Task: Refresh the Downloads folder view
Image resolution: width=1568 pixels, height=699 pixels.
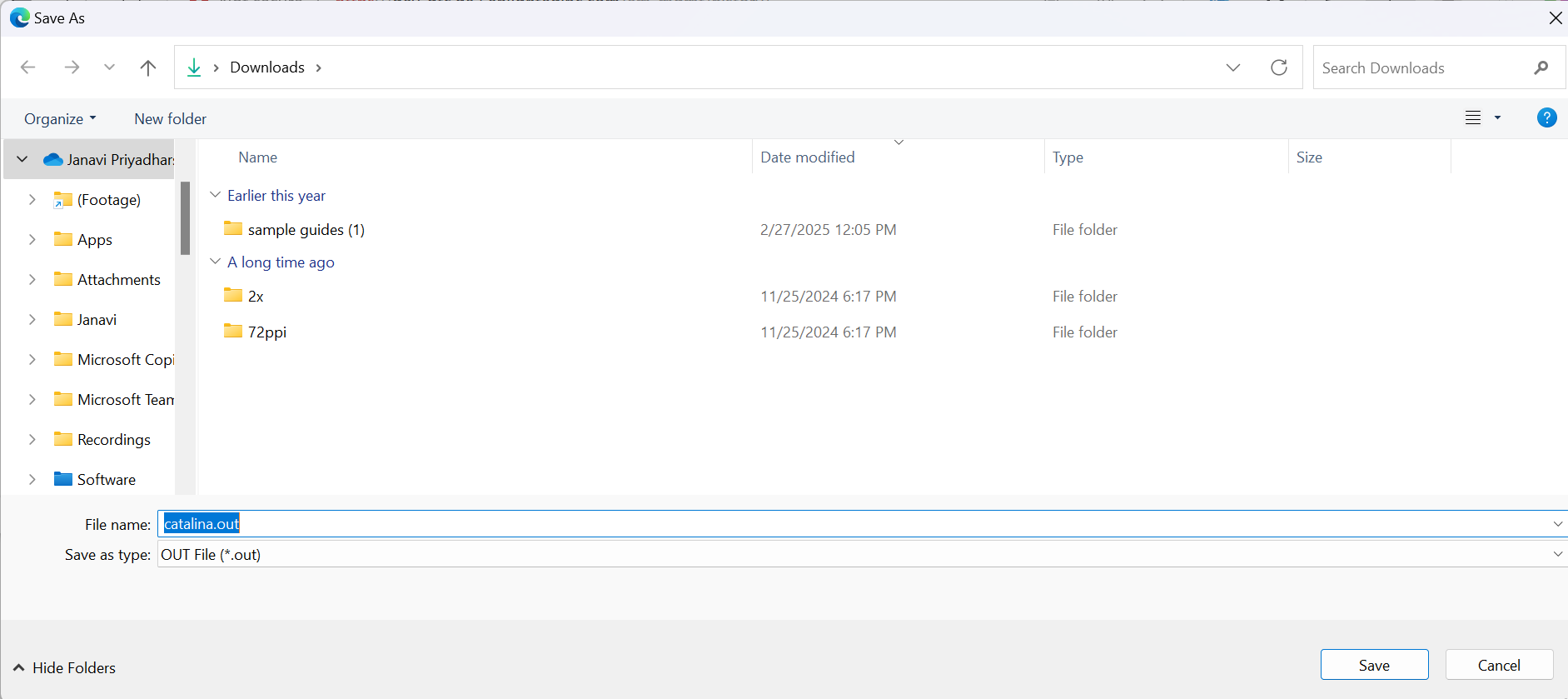Action: pyautogui.click(x=1279, y=67)
